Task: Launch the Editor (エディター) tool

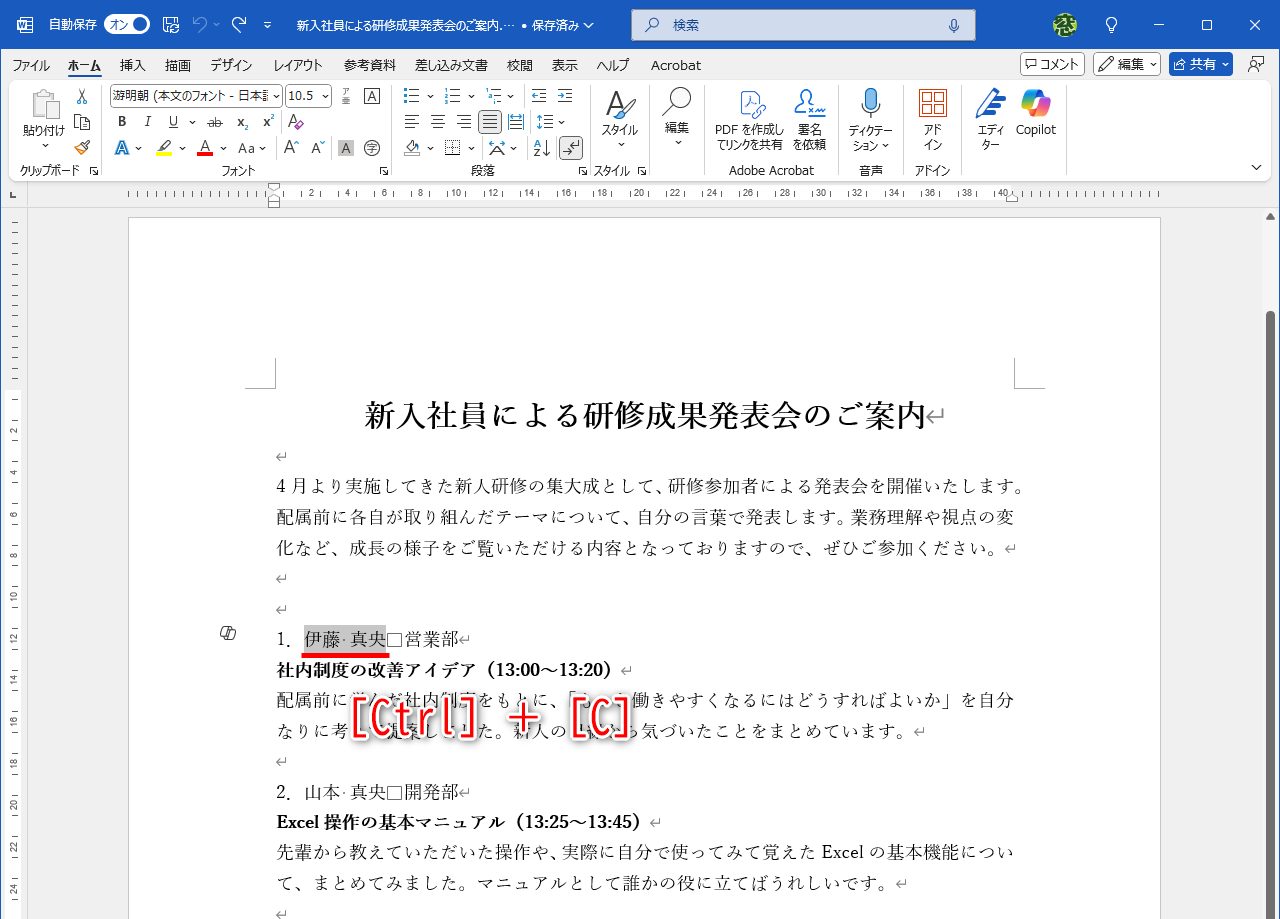Action: (989, 118)
